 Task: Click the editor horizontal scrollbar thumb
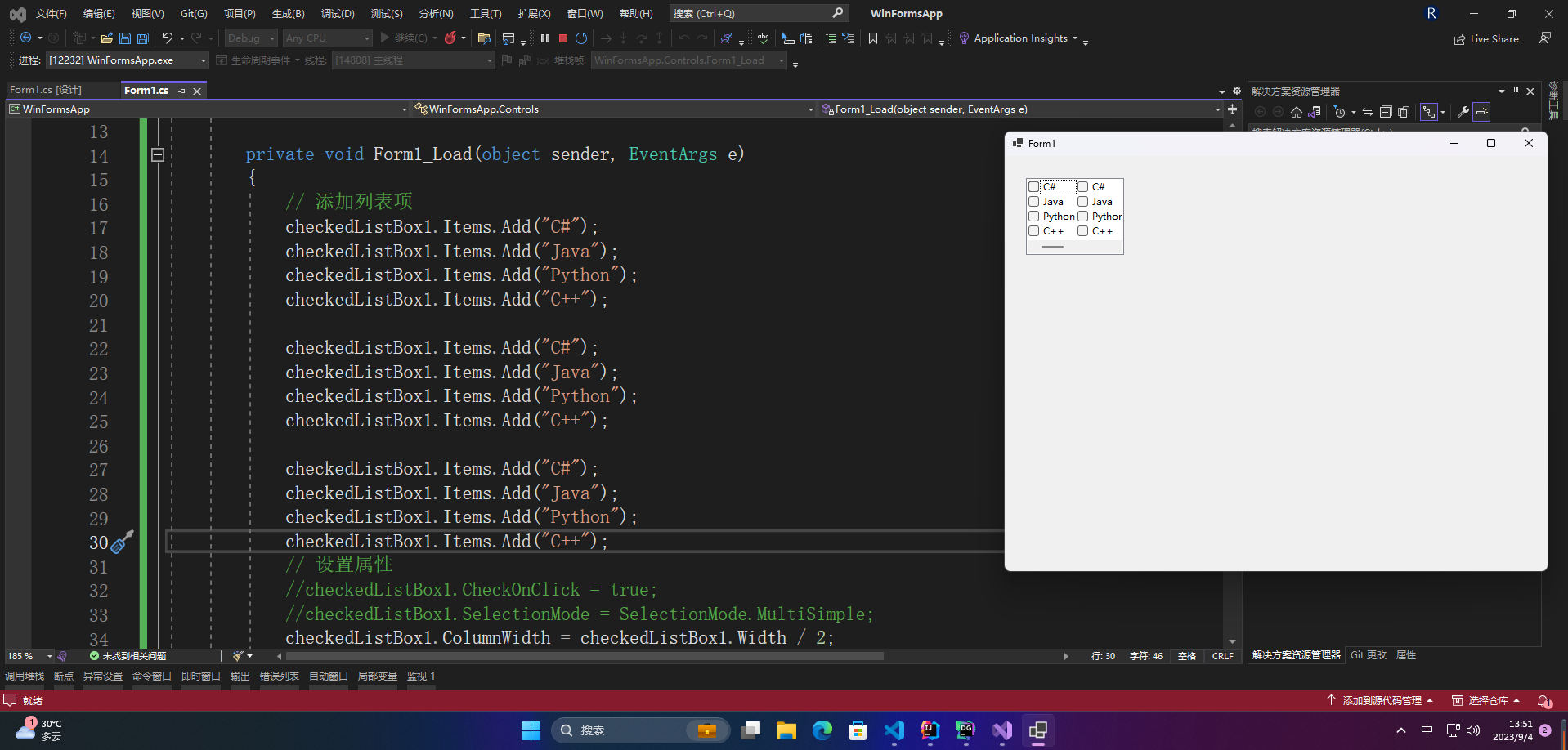(585, 656)
